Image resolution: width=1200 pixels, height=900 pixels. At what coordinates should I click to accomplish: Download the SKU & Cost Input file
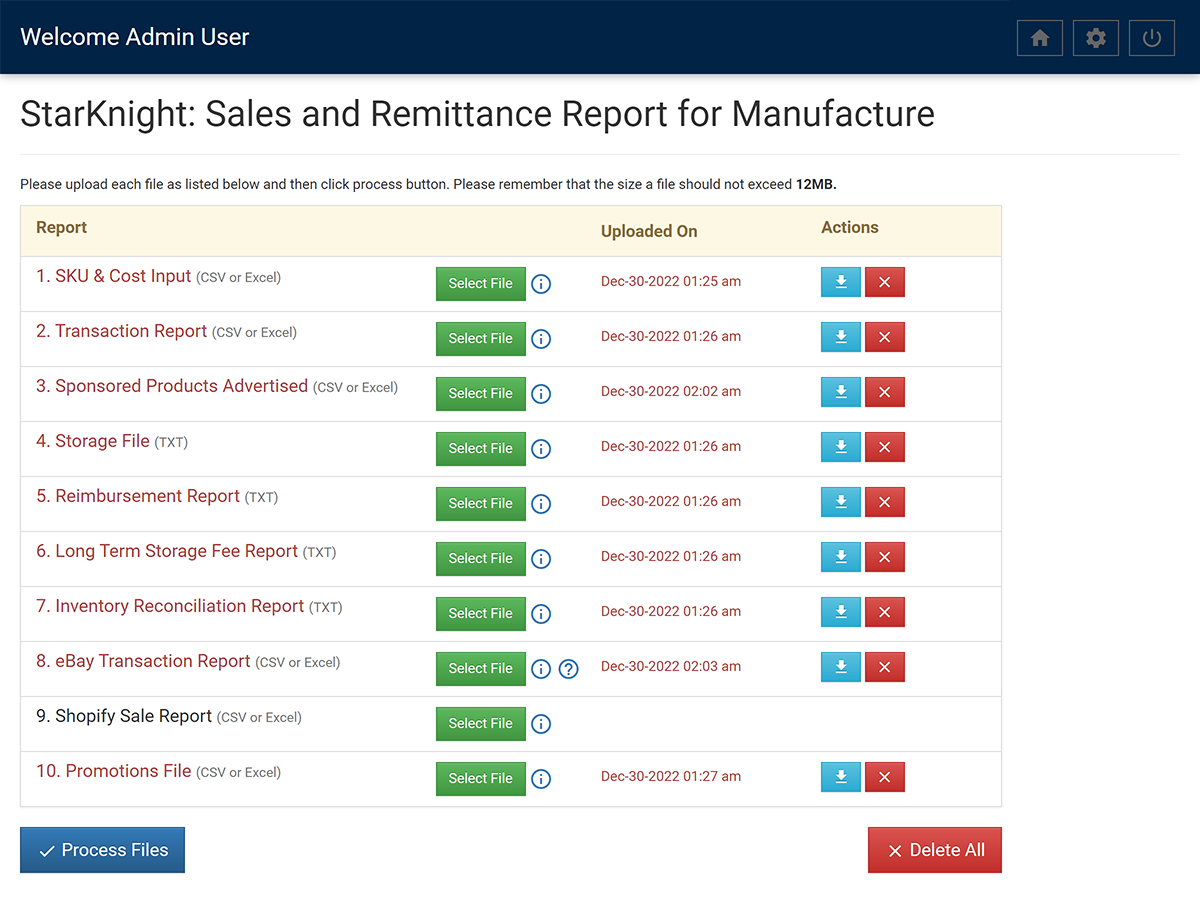click(840, 282)
